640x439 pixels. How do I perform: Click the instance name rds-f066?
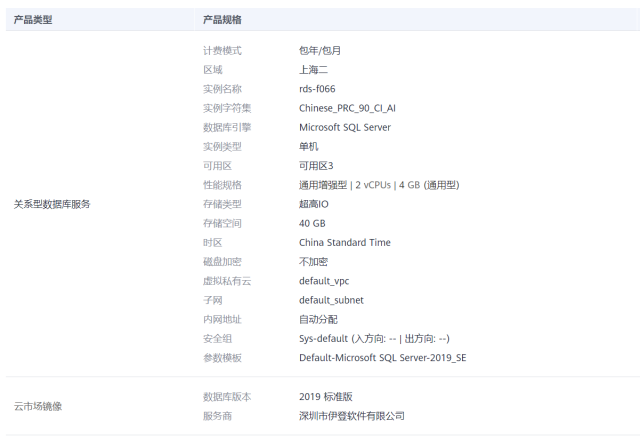pyautogui.click(x=317, y=89)
